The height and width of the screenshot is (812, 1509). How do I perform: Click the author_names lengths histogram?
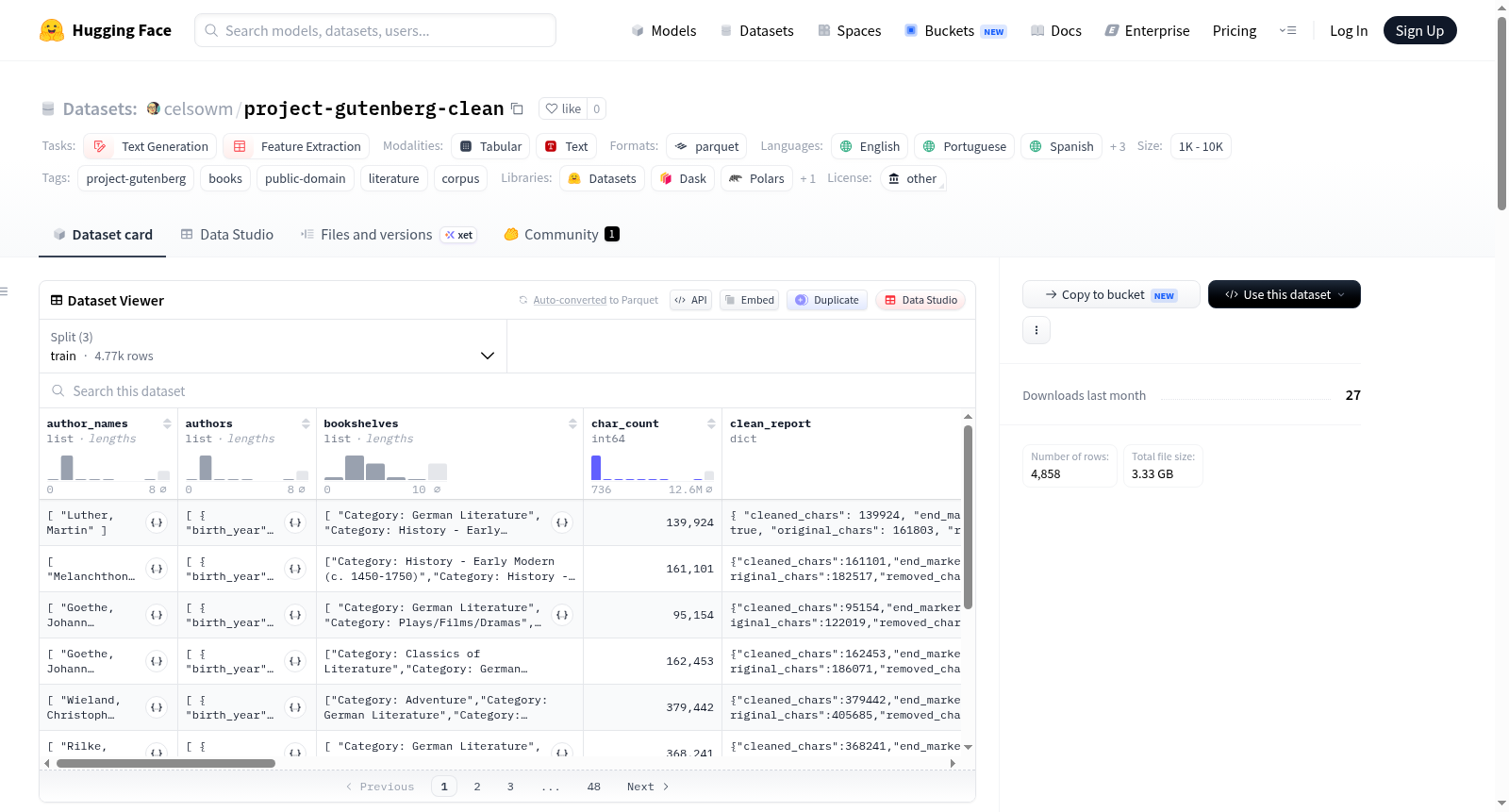tap(108, 468)
